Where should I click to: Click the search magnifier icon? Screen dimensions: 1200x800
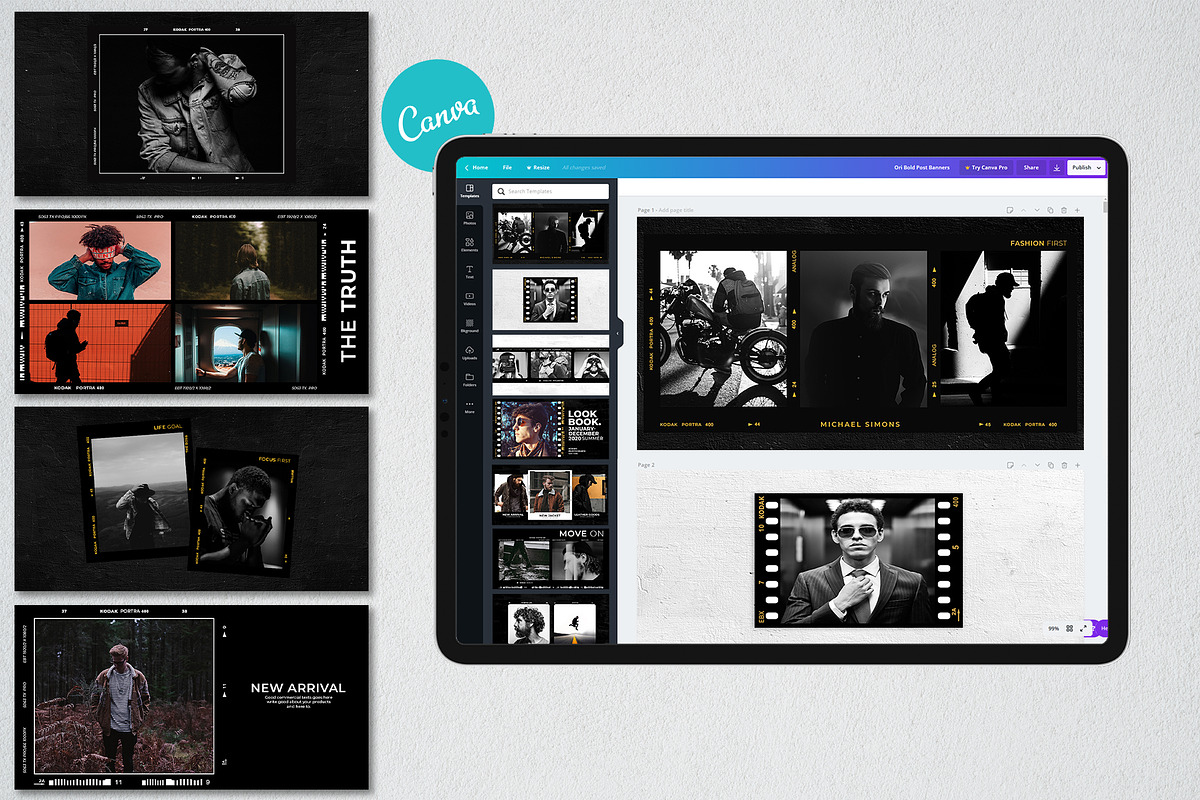point(502,191)
